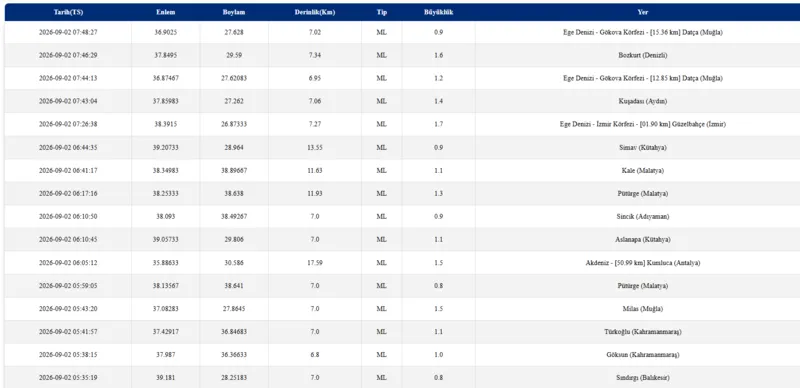Click latitude value 35.88633

coord(166,263)
